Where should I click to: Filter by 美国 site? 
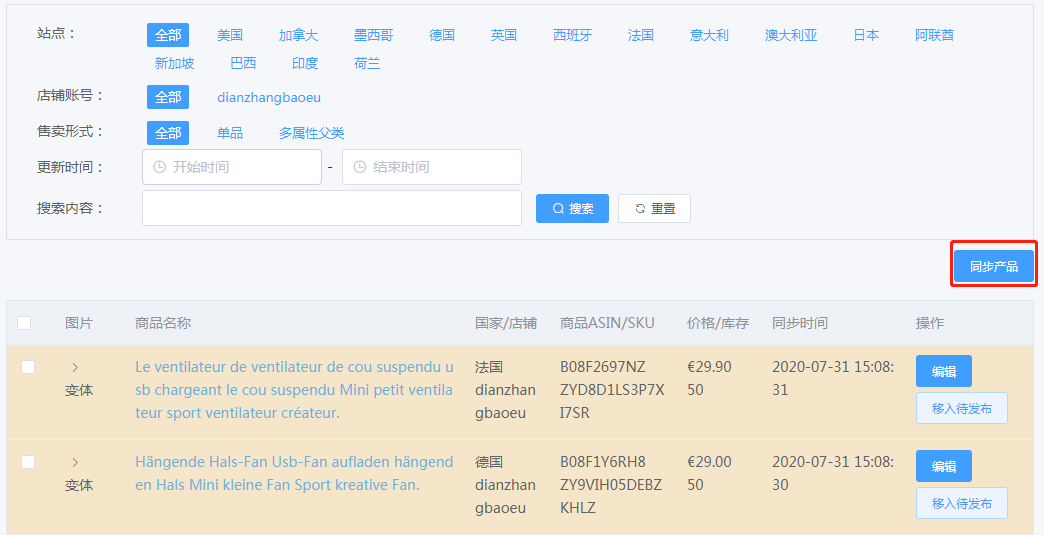point(230,35)
